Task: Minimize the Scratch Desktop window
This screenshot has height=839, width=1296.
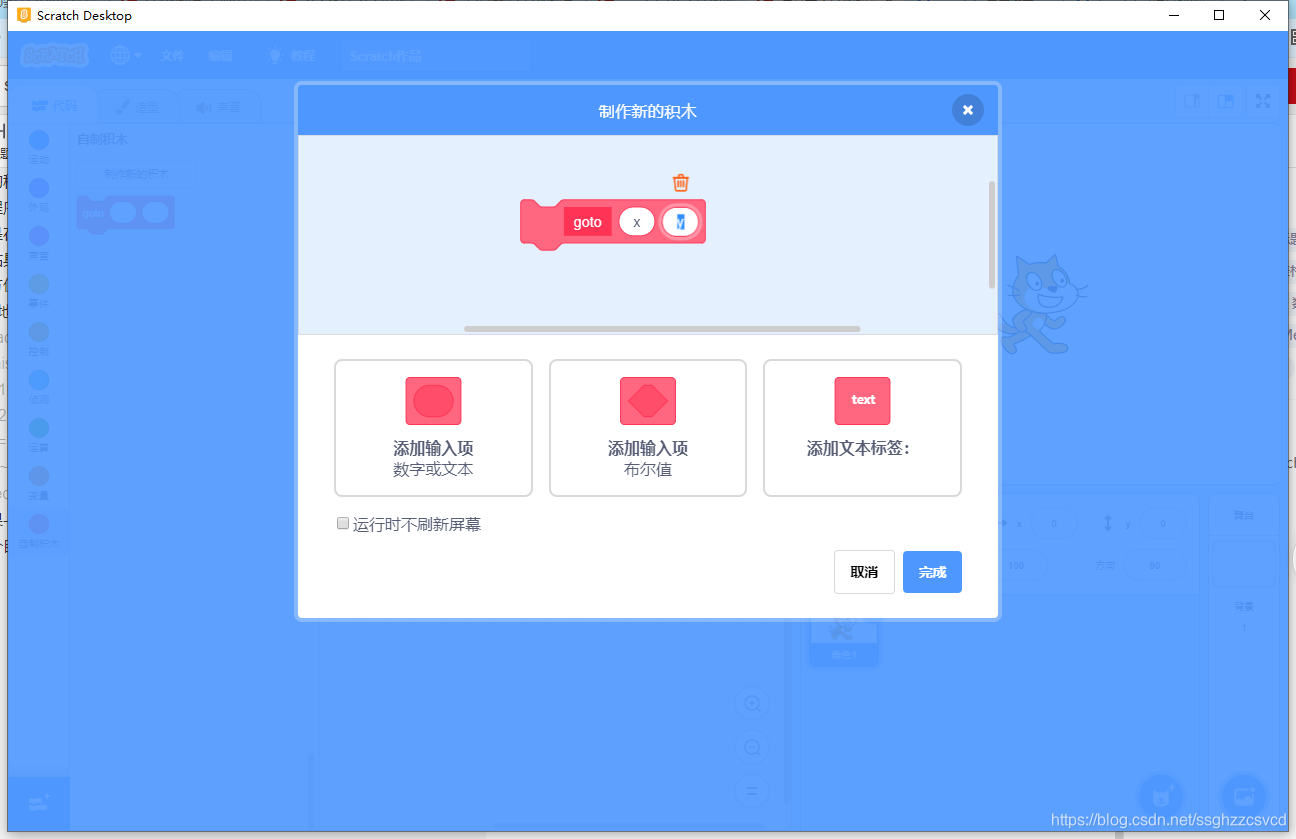Action: click(1173, 15)
